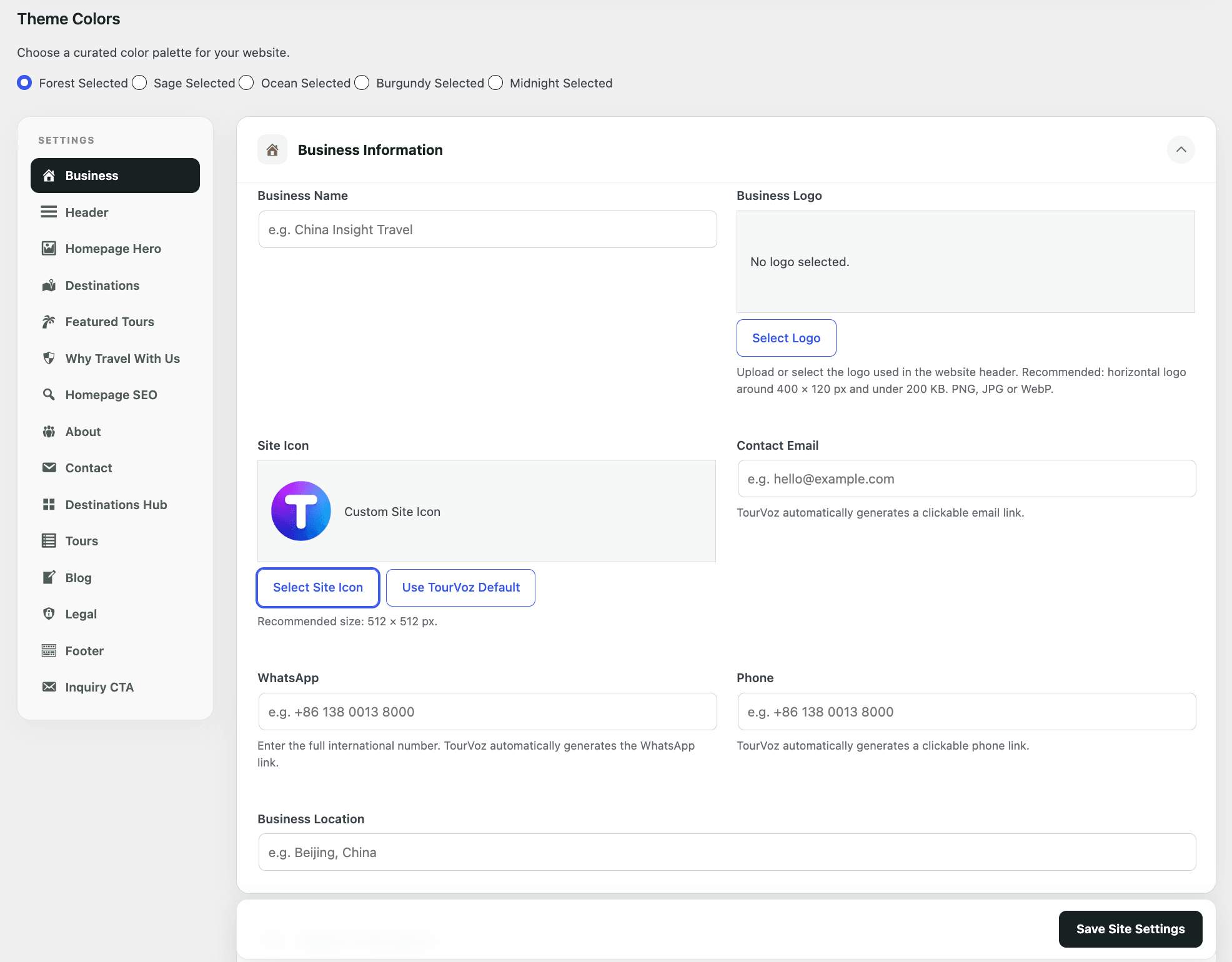This screenshot has width=1232, height=962.
Task: Click the house icon in the Business sidebar item
Action: point(49,176)
